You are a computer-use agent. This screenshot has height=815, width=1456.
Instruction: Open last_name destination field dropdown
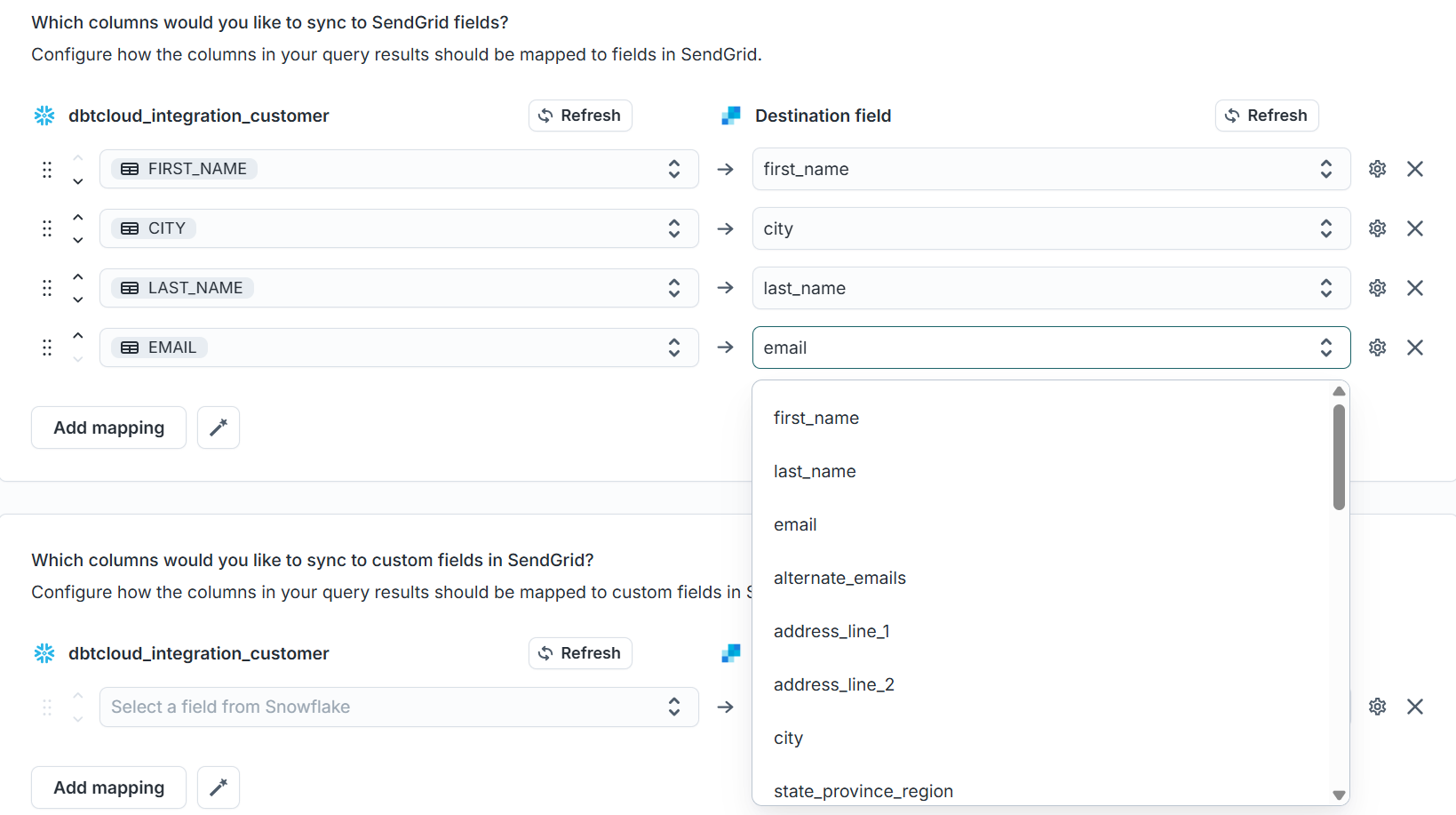point(1051,288)
